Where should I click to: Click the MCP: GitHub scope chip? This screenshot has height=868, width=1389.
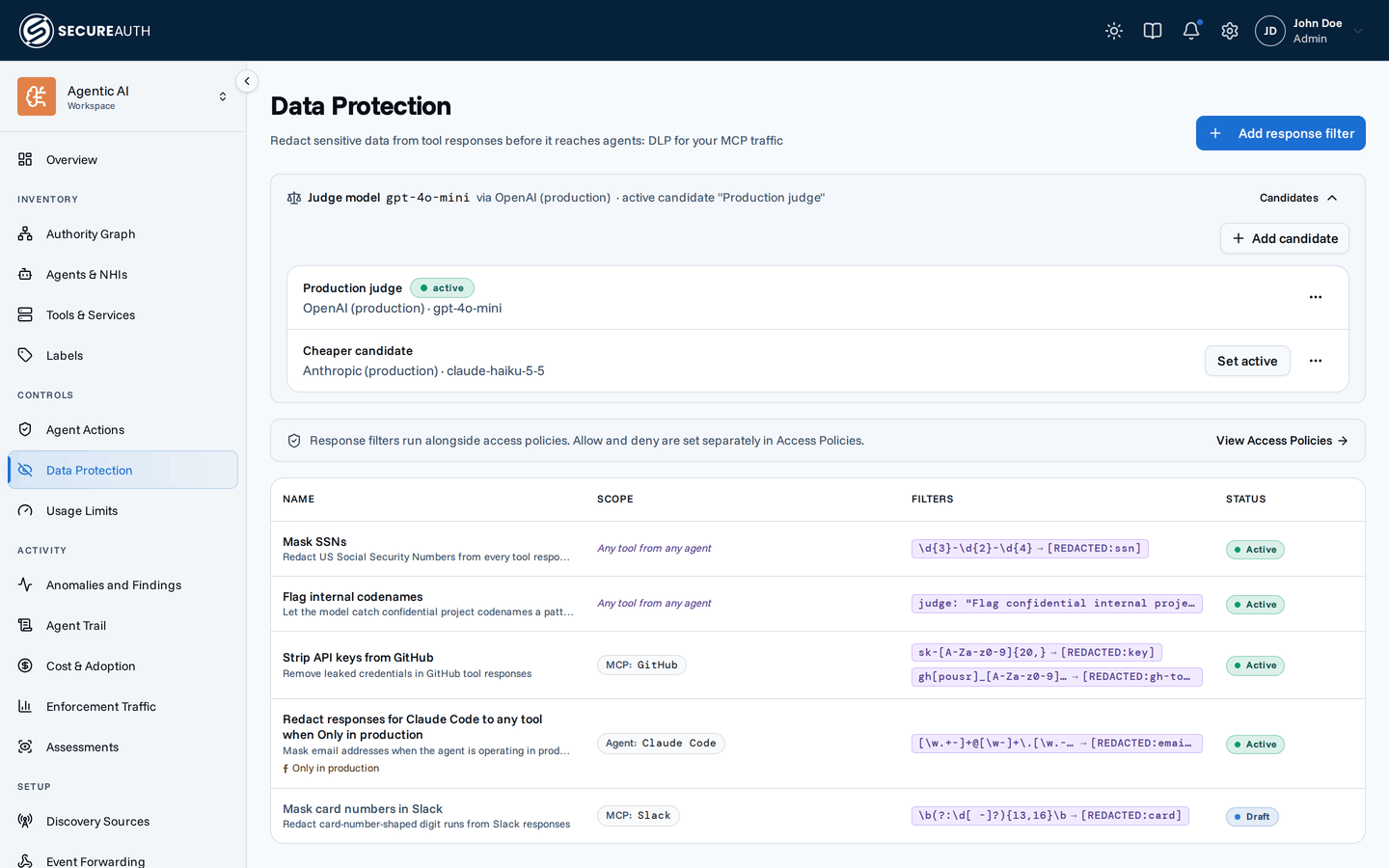[x=641, y=665]
